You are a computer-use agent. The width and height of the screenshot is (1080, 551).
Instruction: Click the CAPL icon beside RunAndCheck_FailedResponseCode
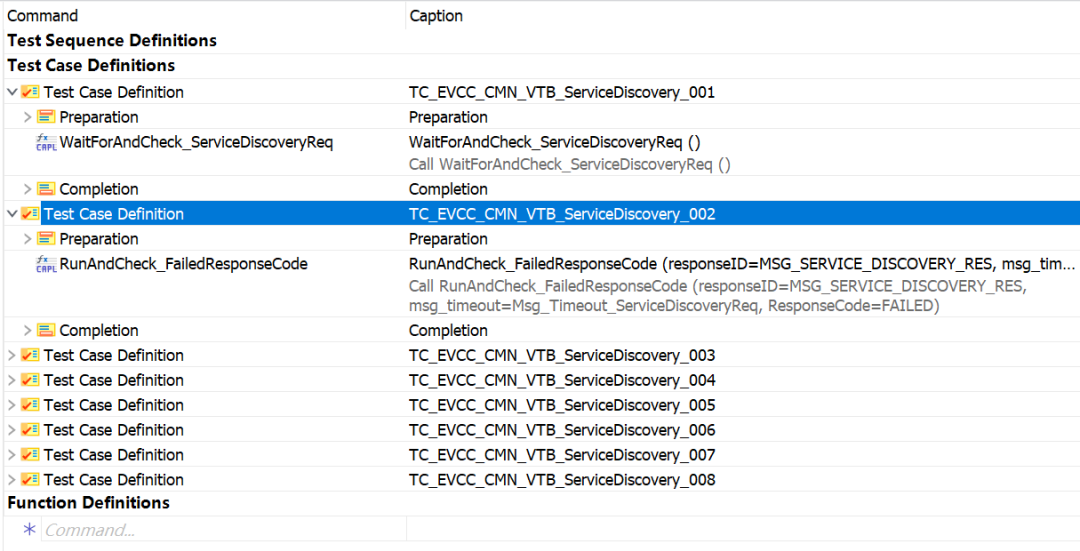click(x=46, y=264)
